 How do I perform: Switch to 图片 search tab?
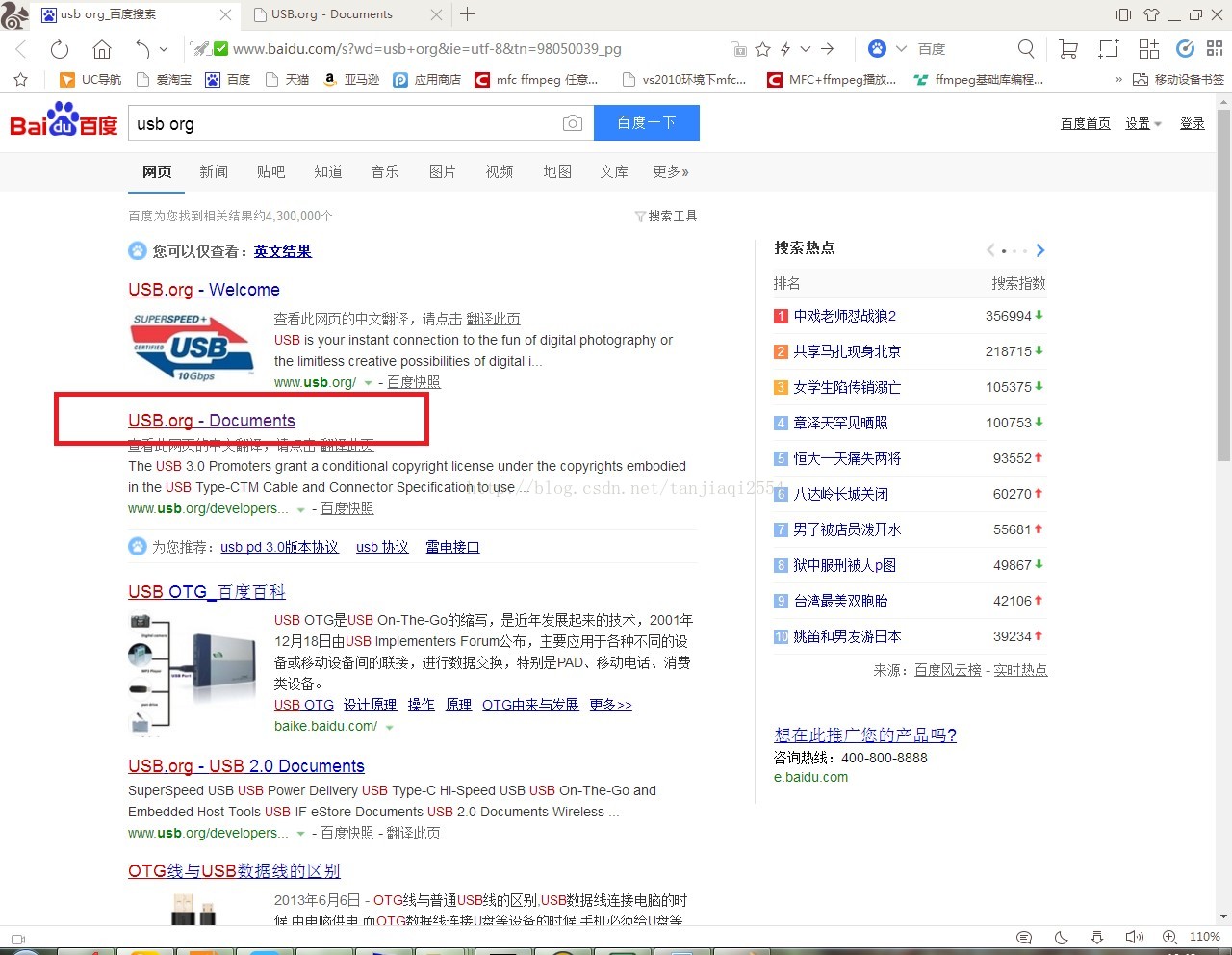pyautogui.click(x=443, y=171)
